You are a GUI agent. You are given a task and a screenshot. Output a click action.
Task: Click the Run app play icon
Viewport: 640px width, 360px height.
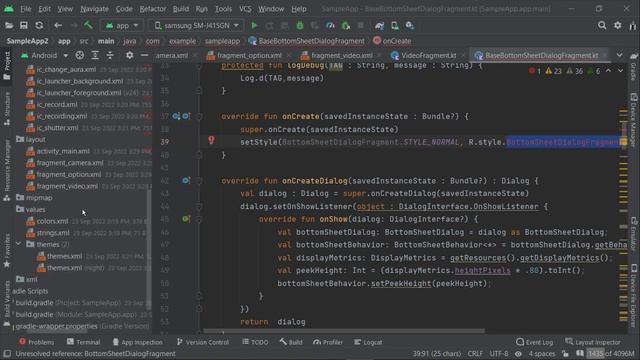click(254, 25)
